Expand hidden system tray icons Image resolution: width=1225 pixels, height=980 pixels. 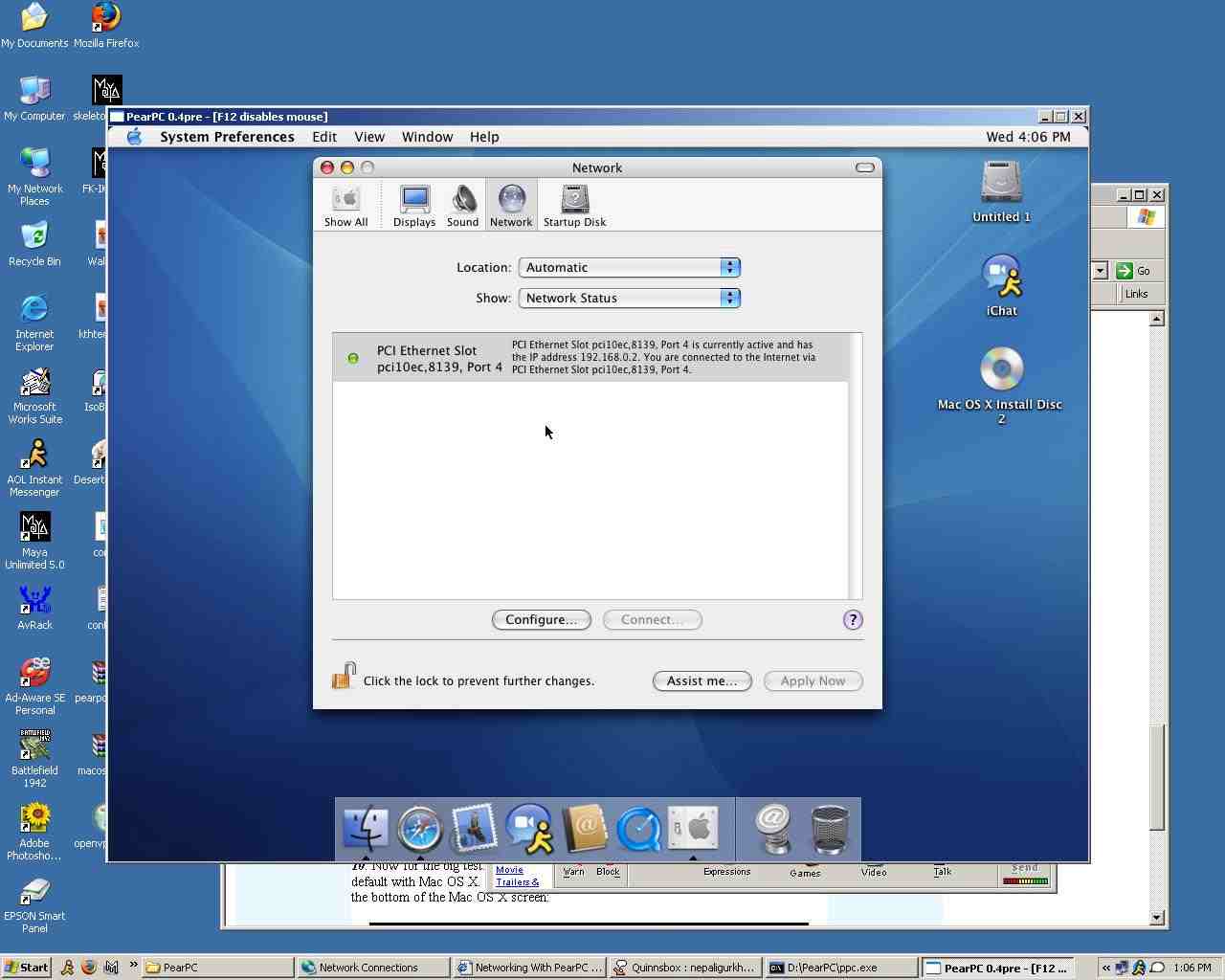1105,968
